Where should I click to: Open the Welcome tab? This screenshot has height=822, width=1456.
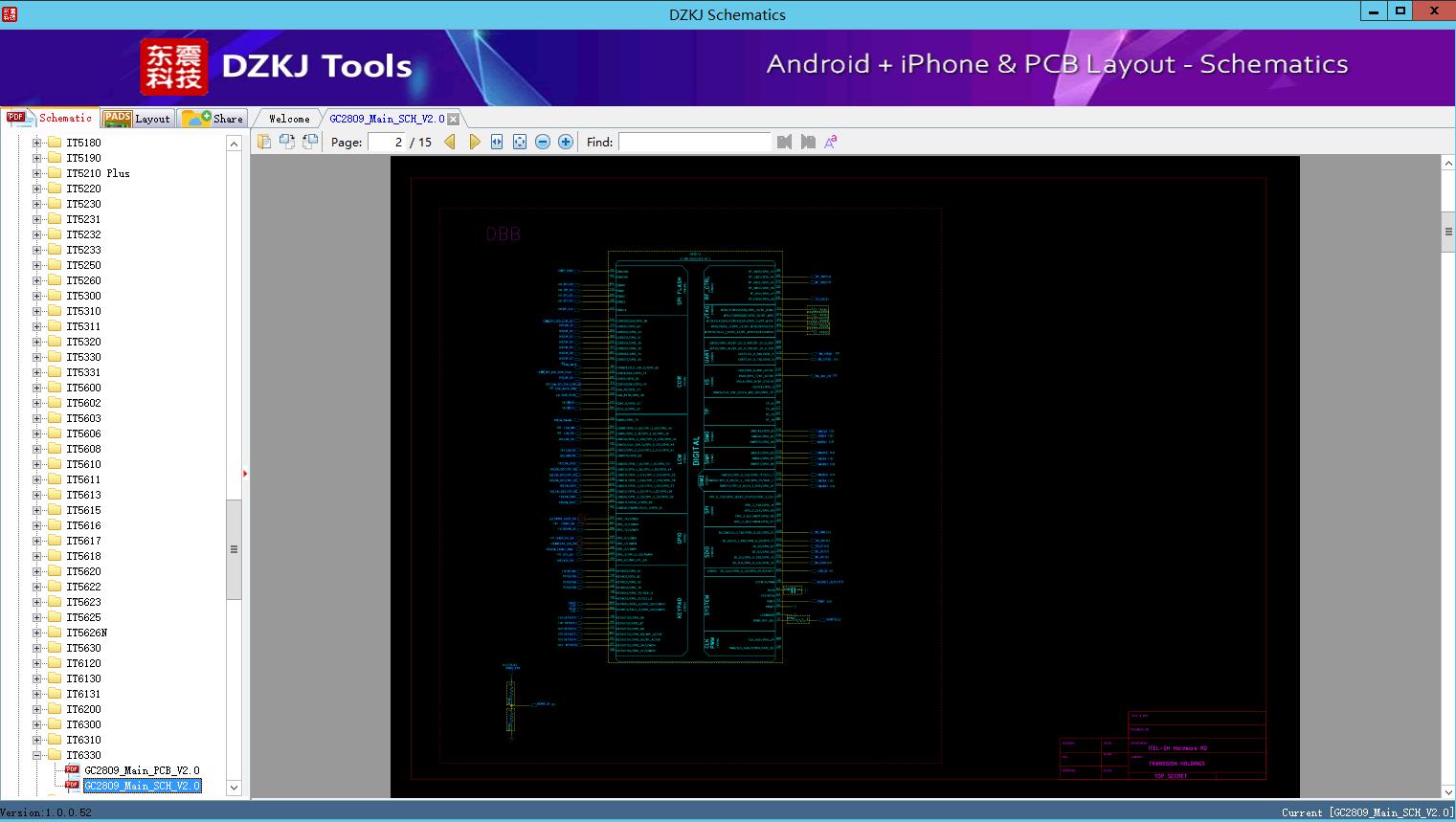(288, 119)
